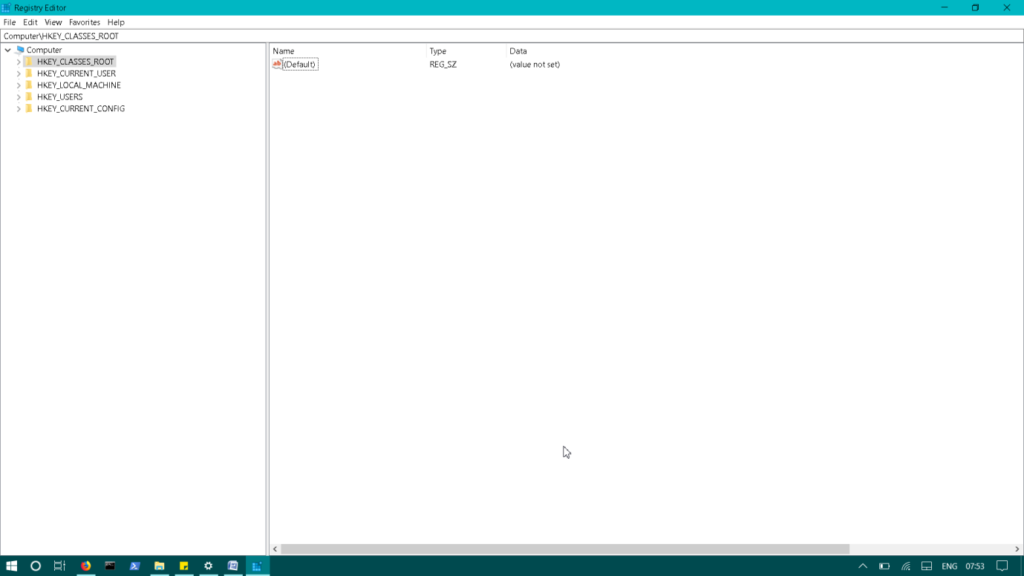Open Command Prompt from the taskbar
The image size is (1024, 576).
coord(110,566)
